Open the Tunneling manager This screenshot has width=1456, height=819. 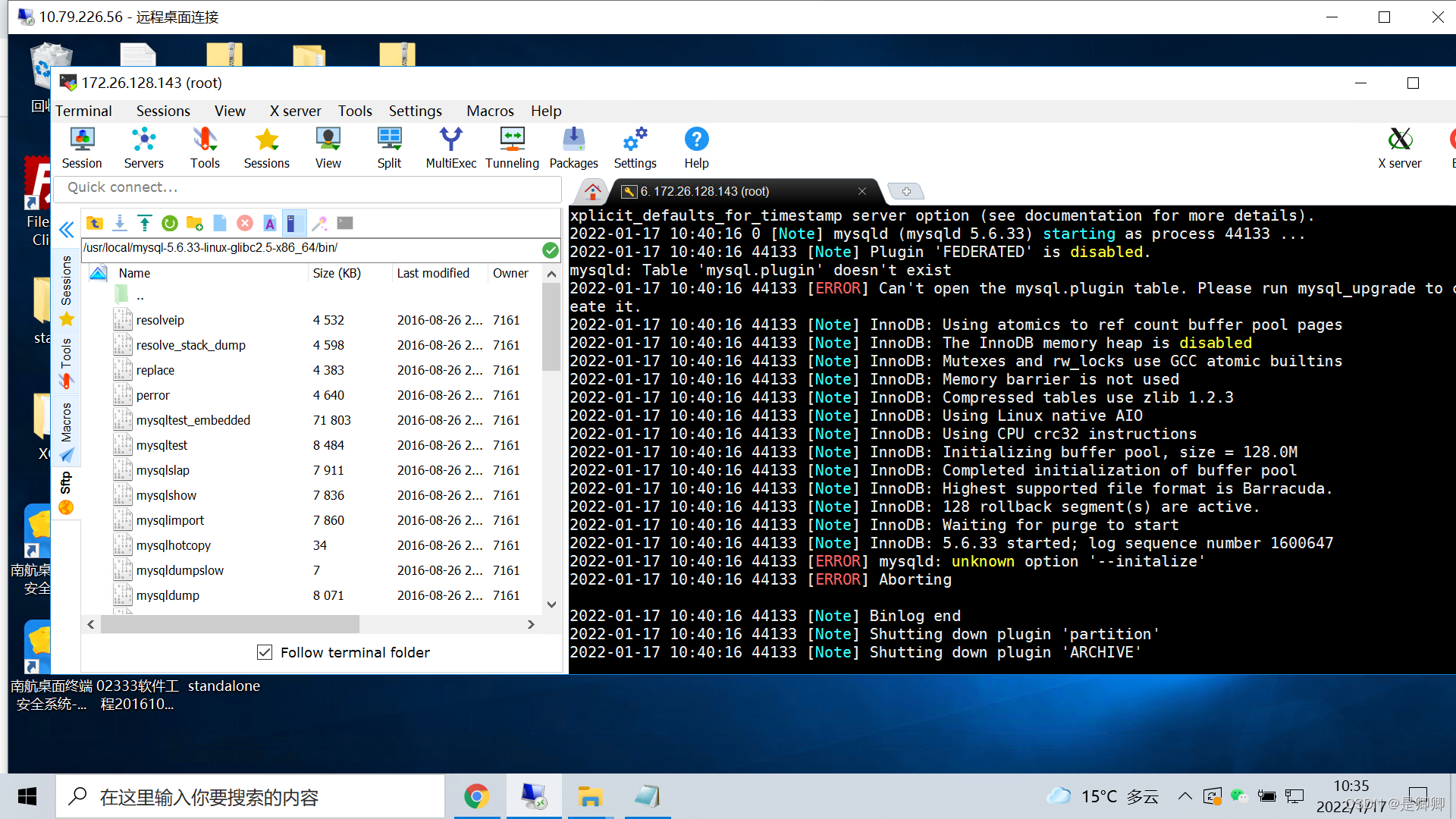[x=513, y=148]
